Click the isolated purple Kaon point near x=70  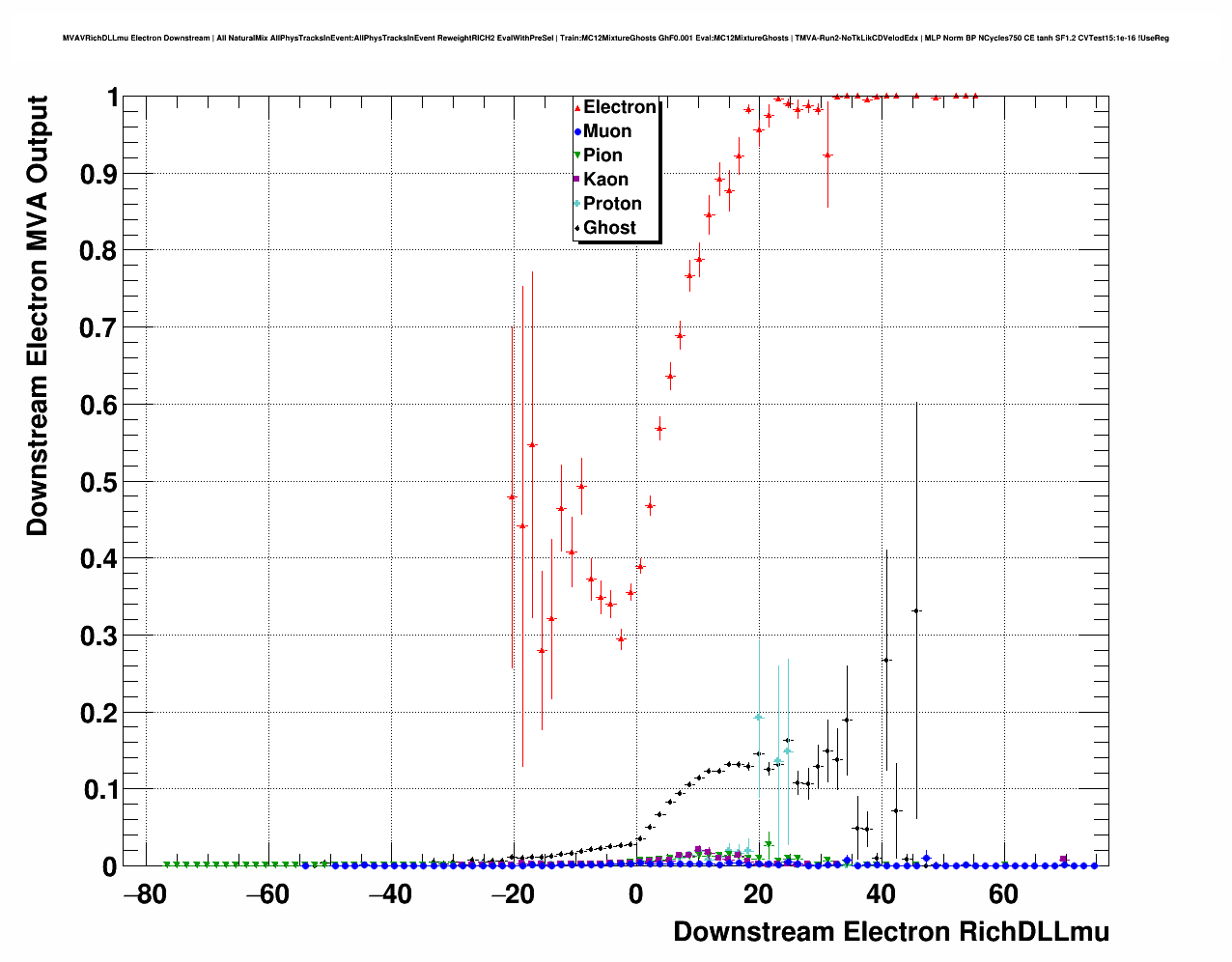1063,859
